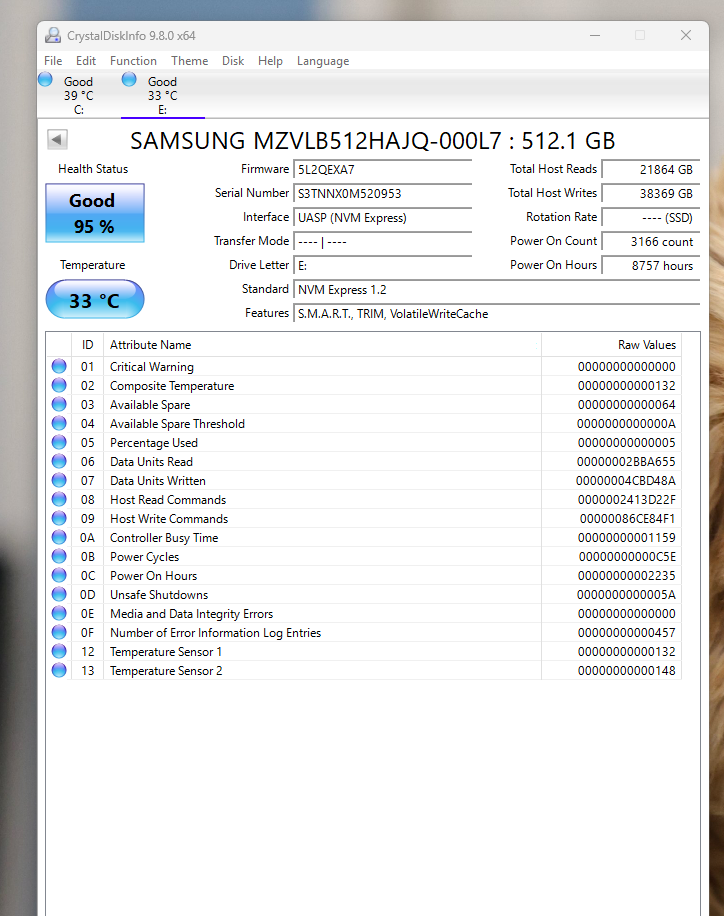724x916 pixels.
Task: Click status orb for Power Cycles row
Action: tap(59, 556)
